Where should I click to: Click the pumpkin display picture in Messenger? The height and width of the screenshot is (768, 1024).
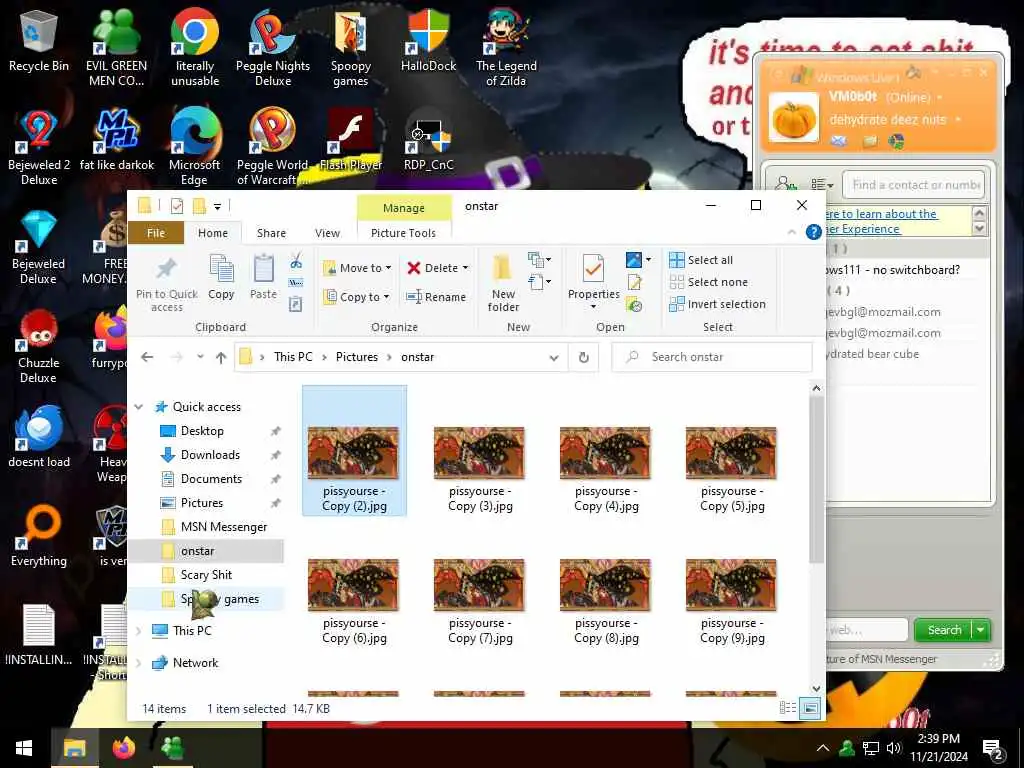click(793, 118)
